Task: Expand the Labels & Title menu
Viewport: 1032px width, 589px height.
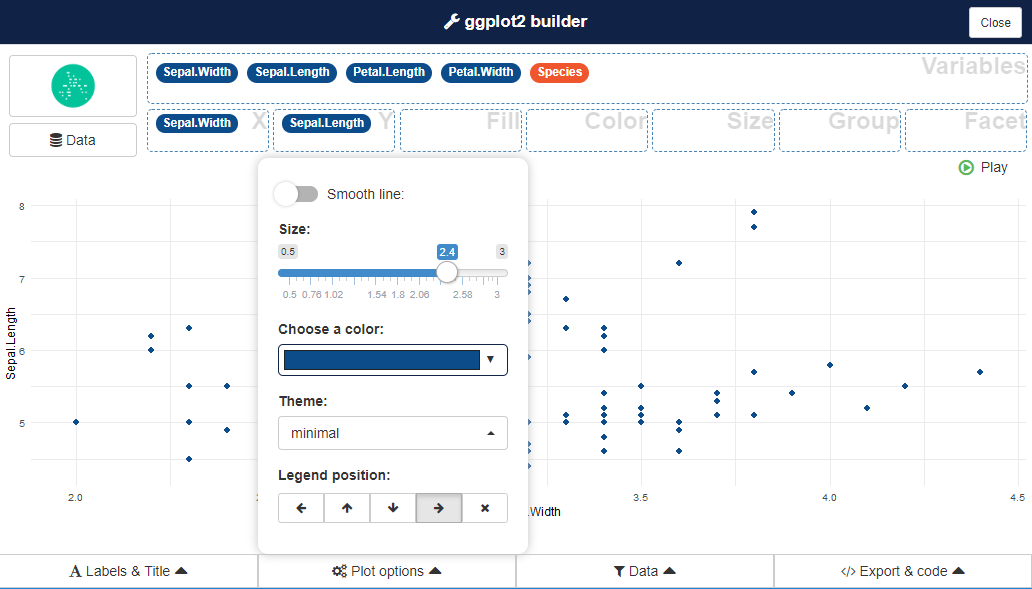Action: point(128,571)
